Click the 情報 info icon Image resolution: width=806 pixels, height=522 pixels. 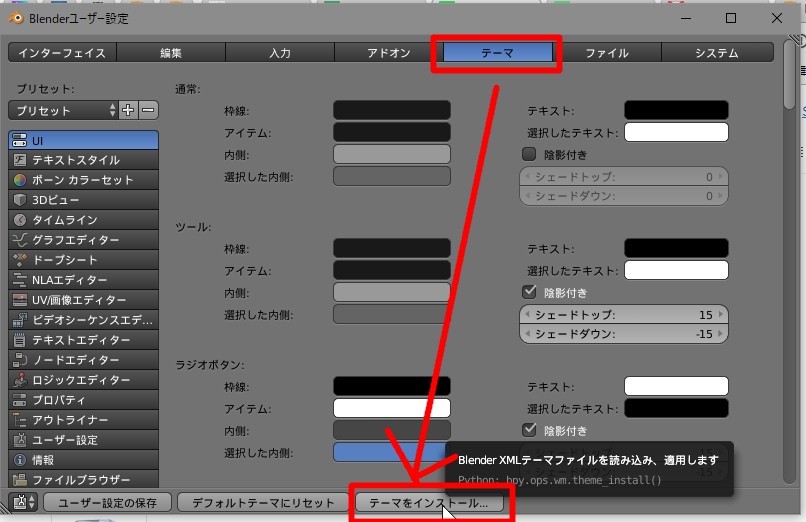(20, 460)
